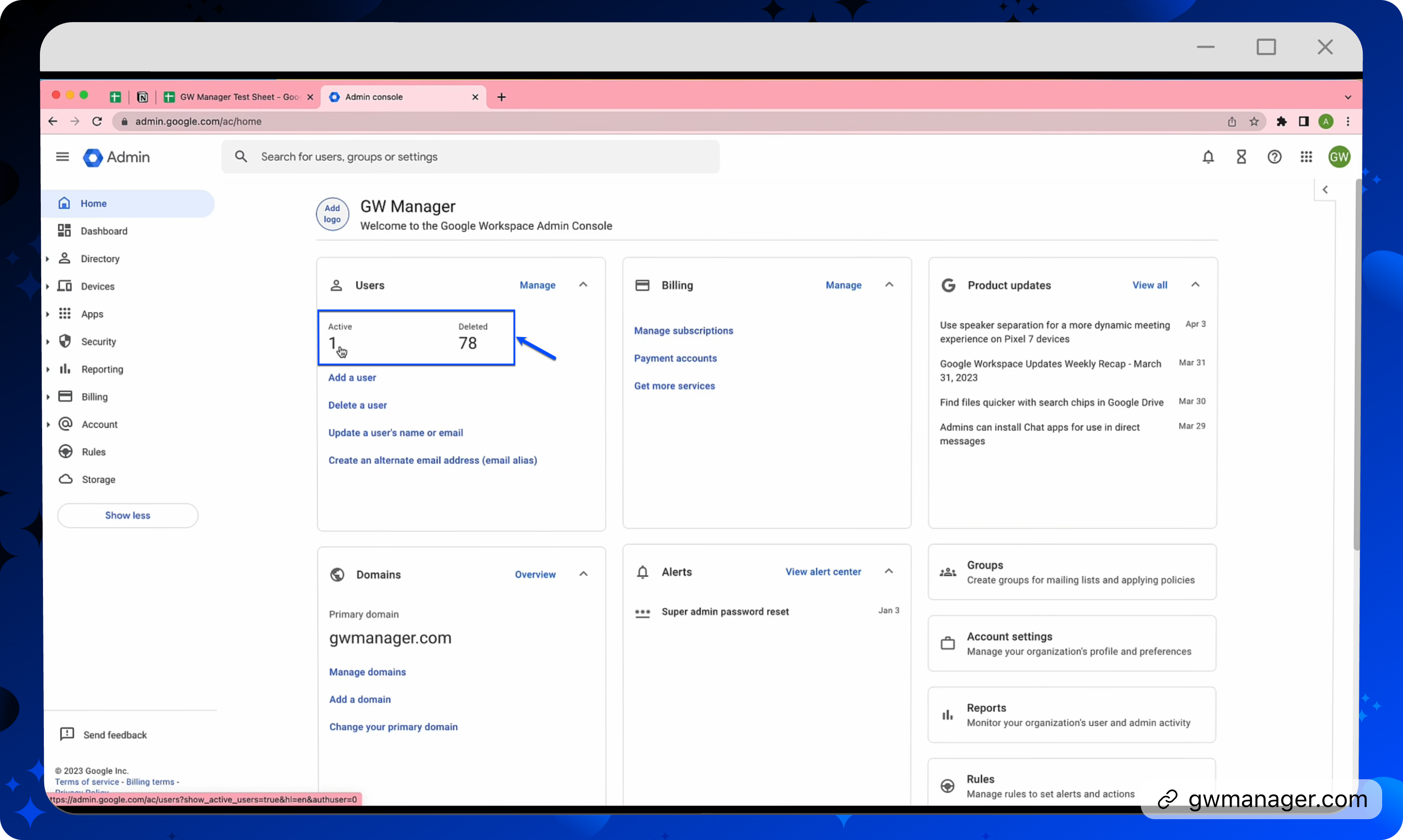Select Rules in the sidebar
The width and height of the screenshot is (1403, 840).
pyautogui.click(x=94, y=451)
